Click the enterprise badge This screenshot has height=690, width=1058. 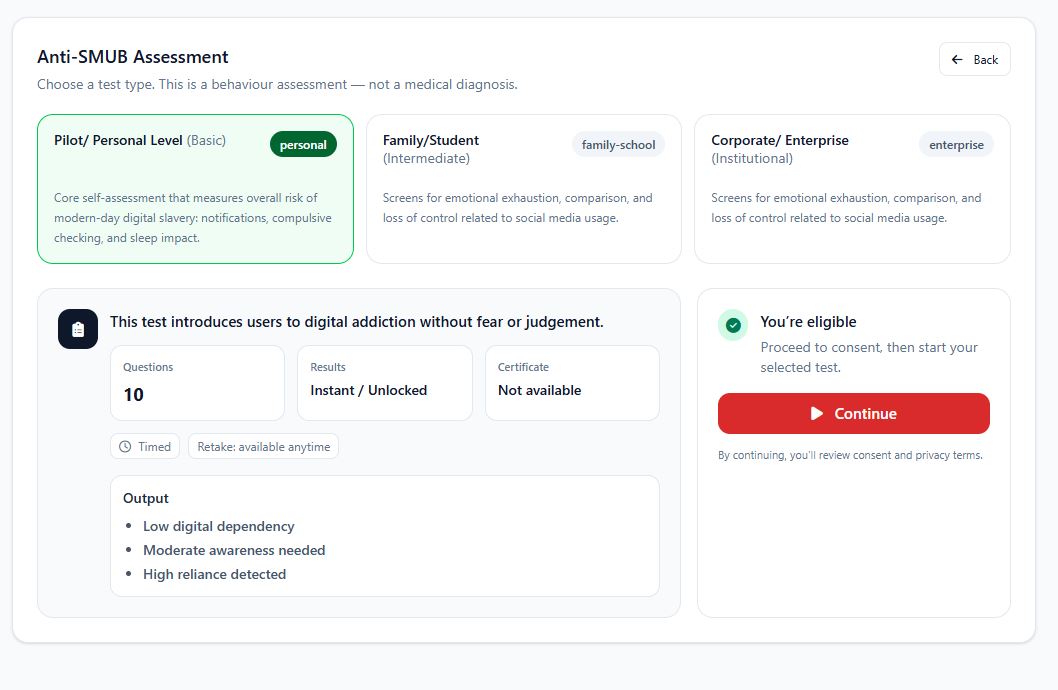pos(956,144)
